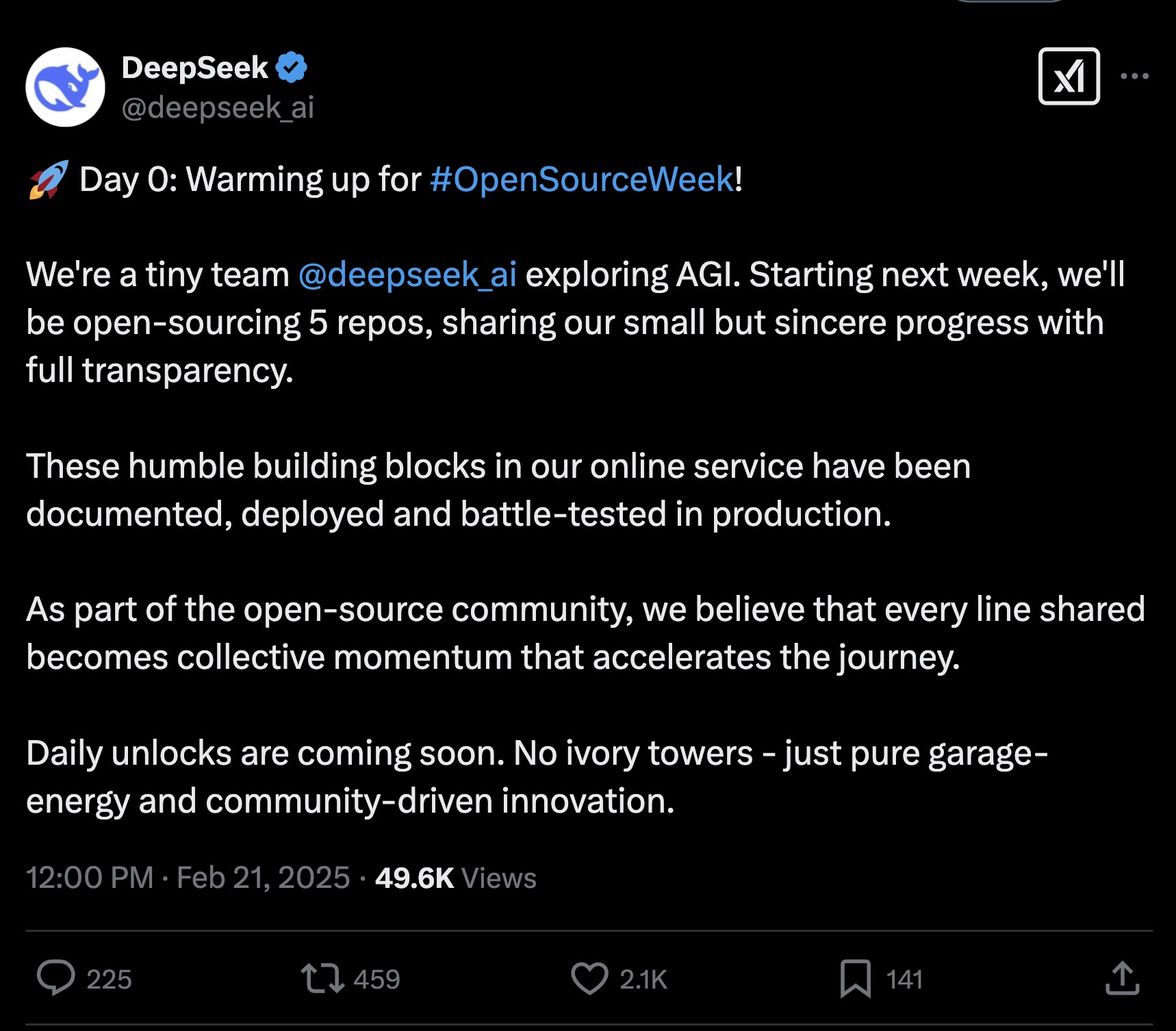1176x1031 pixels.
Task: Click the rocket emoji before Day 0
Action: point(48,180)
